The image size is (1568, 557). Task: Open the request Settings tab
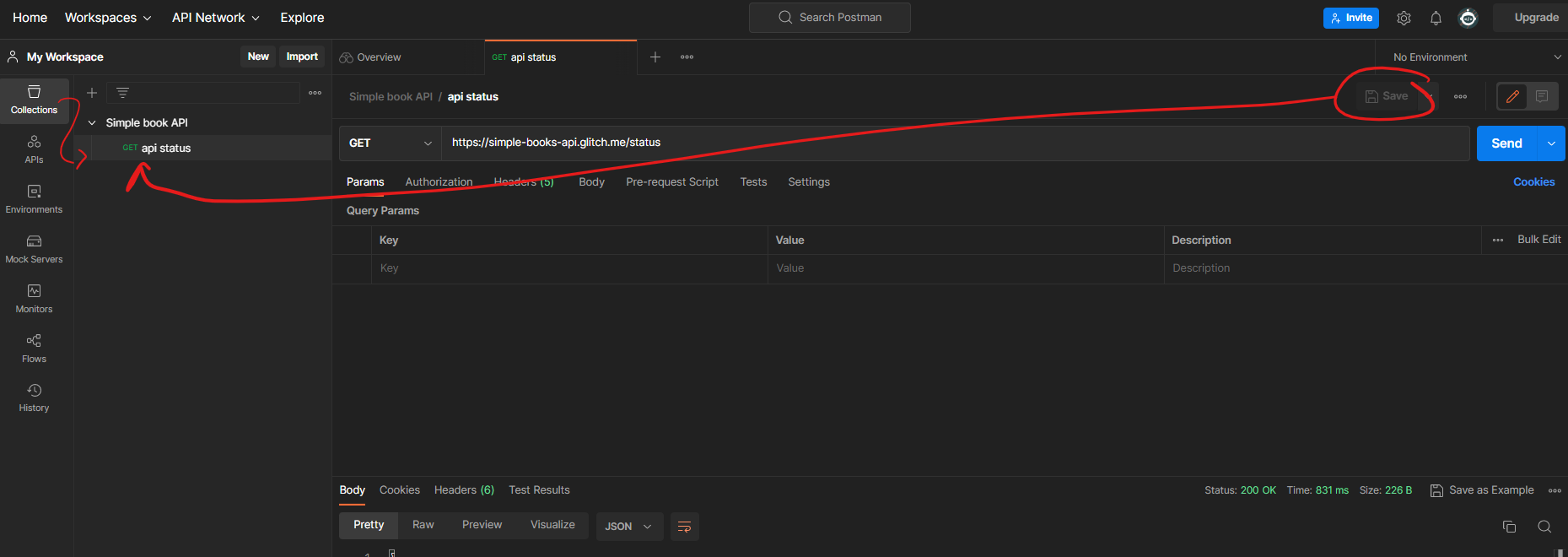(809, 182)
